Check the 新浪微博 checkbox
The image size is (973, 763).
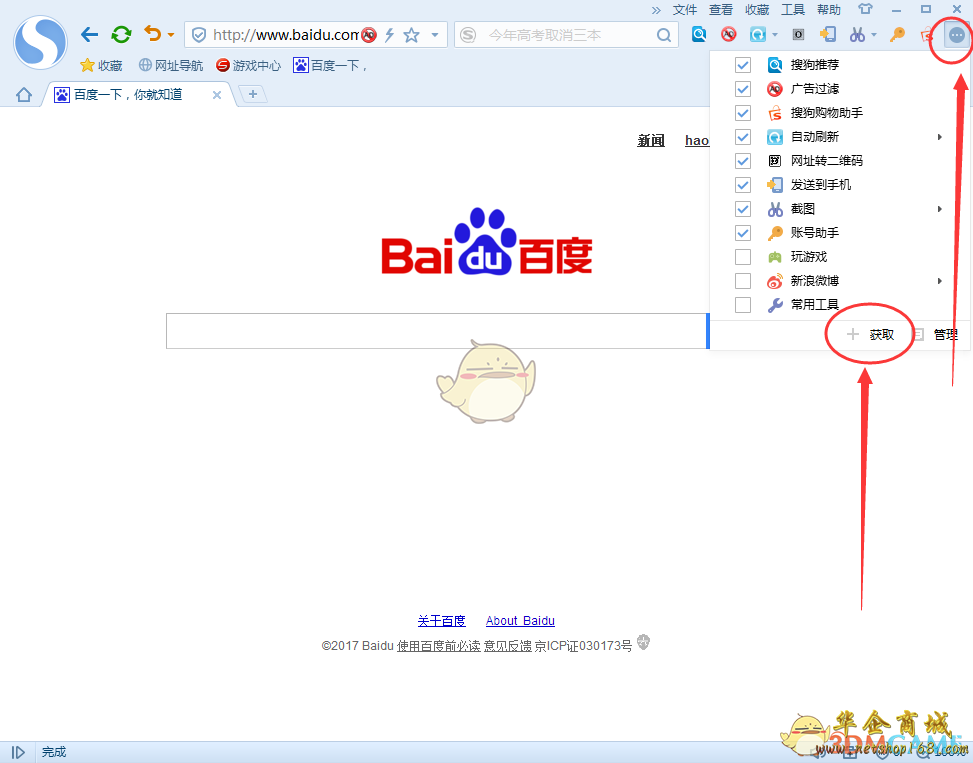tap(743, 281)
